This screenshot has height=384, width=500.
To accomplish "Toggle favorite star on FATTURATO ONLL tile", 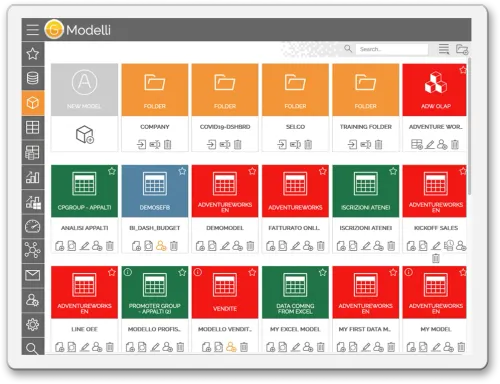I will pos(323,171).
